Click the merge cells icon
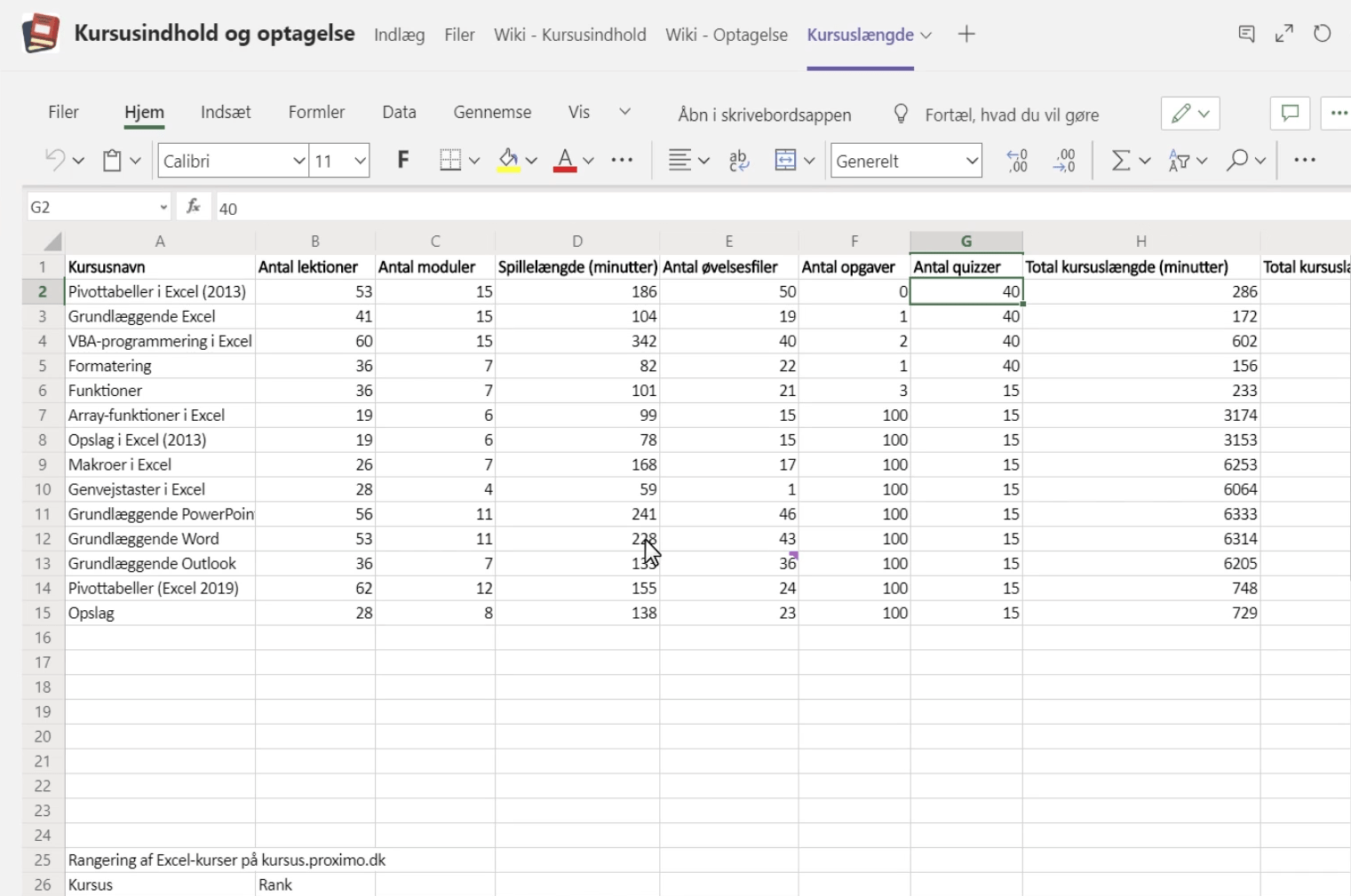1351x896 pixels. point(785,160)
